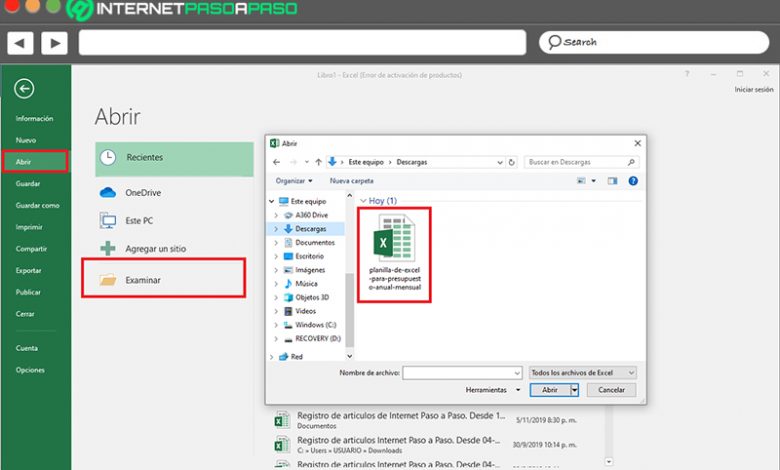The width and height of the screenshot is (780, 470).
Task: Select Imágenes in the folder tree
Action: 310,270
